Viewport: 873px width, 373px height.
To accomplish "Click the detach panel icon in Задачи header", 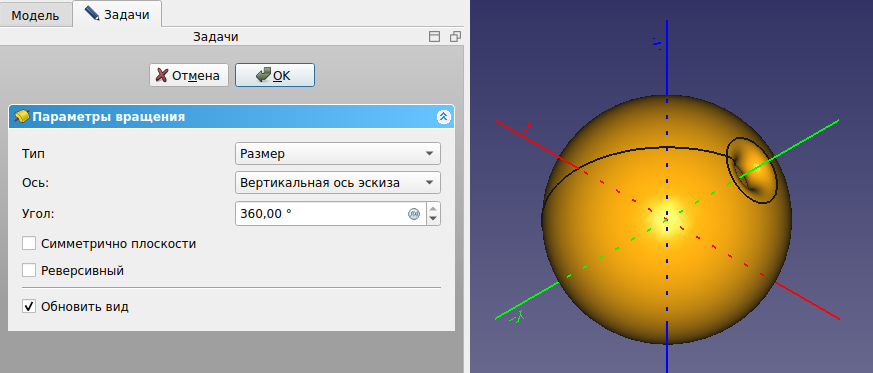I will click(455, 37).
